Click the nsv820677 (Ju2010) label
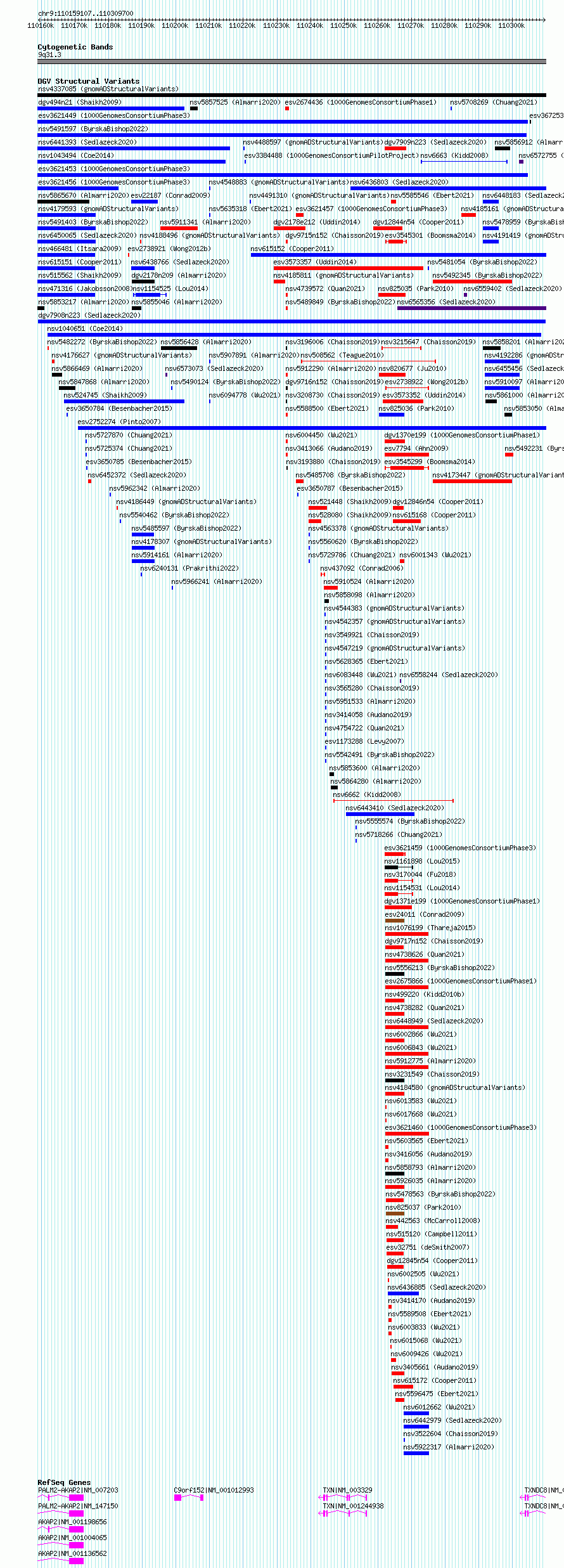Image resolution: width=564 pixels, height=1568 pixels. tap(413, 368)
